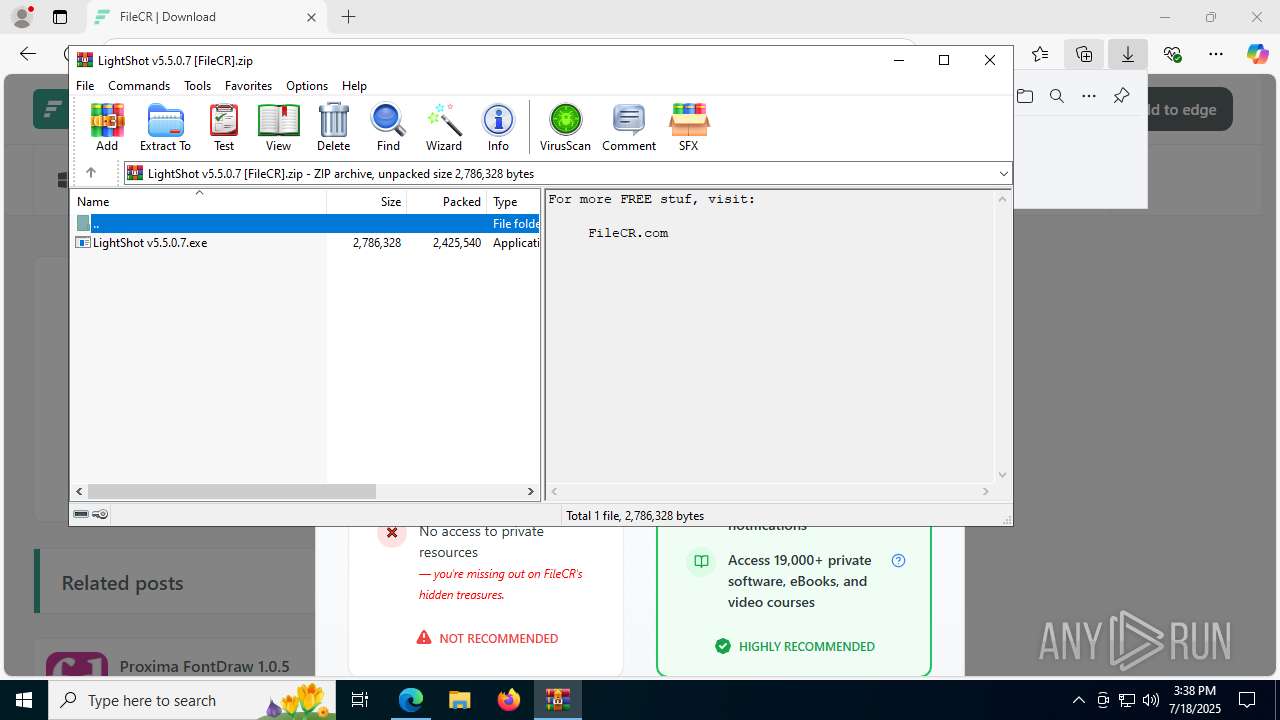Open the Comment tool
Screen dimensions: 1280x720
point(629,127)
